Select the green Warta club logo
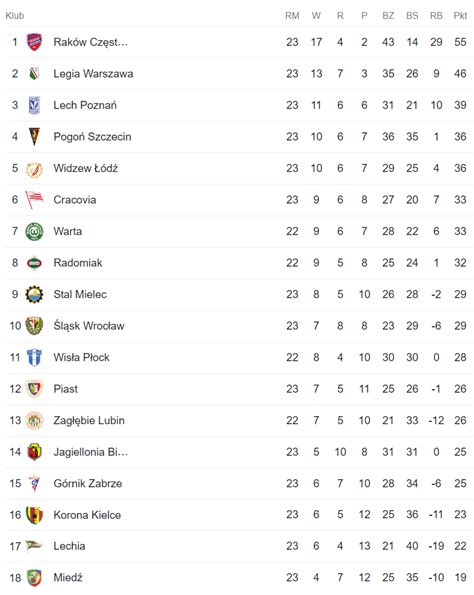The image size is (474, 595). click(34, 231)
